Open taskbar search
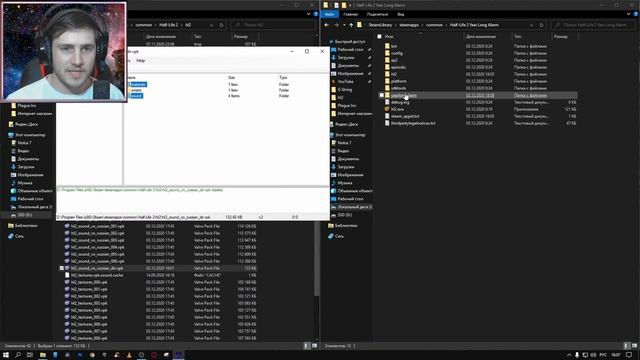Screen dimensions: 640x360 point(18,355)
